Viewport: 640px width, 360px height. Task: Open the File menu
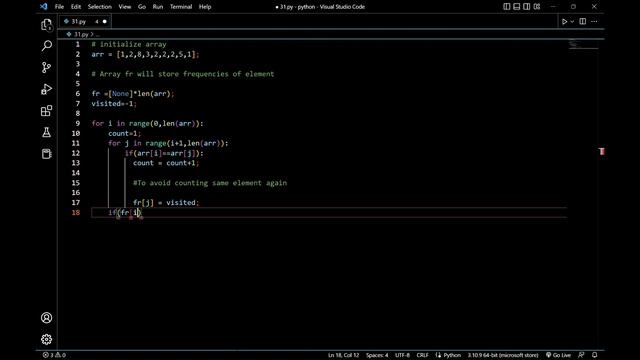(59, 7)
